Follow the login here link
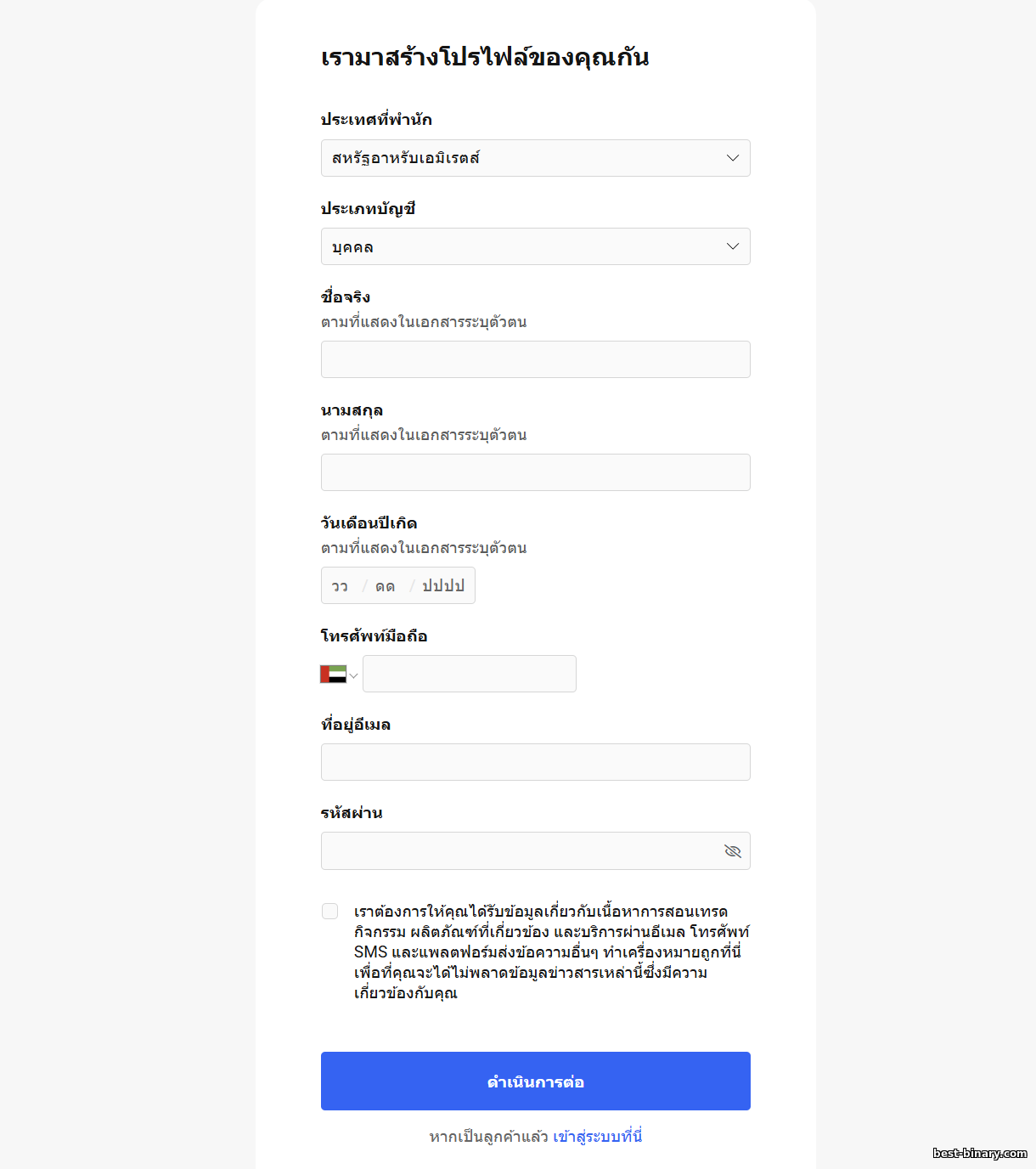This screenshot has width=1036, height=1169. pos(597,1136)
